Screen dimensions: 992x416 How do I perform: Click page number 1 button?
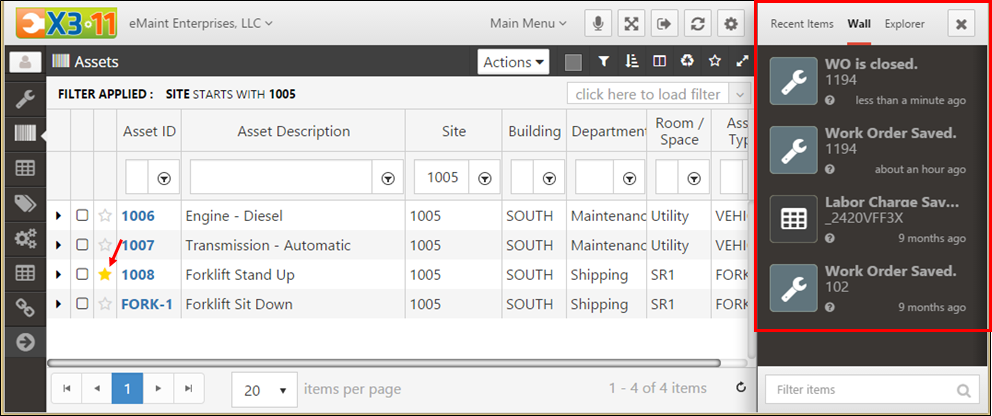pos(127,388)
